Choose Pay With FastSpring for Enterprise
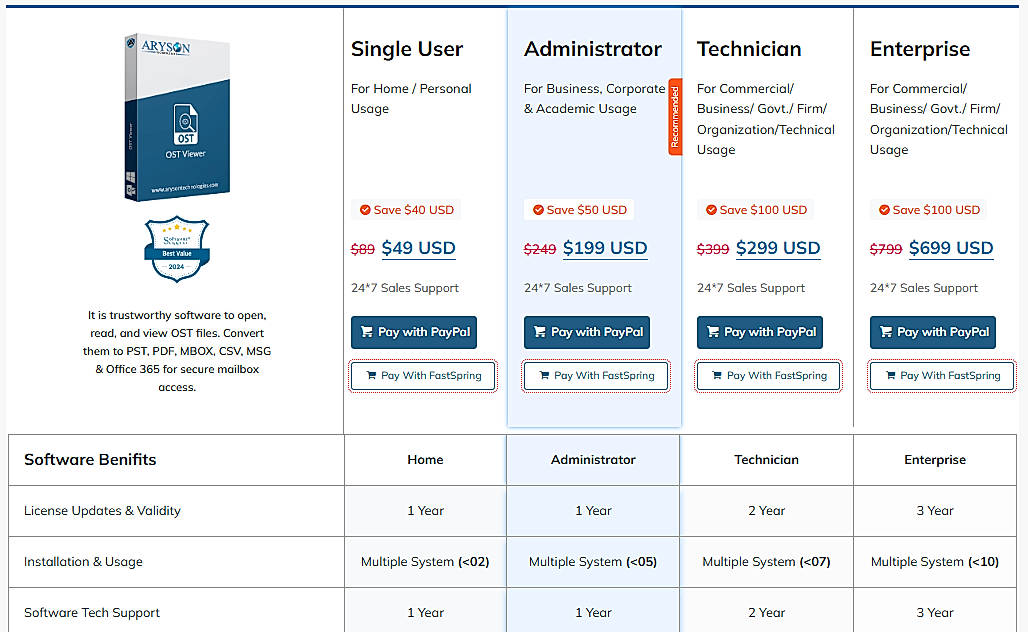 click(942, 376)
